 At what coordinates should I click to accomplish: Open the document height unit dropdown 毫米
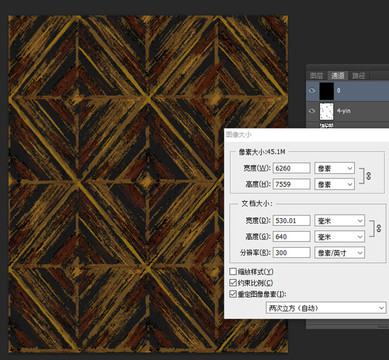339,237
